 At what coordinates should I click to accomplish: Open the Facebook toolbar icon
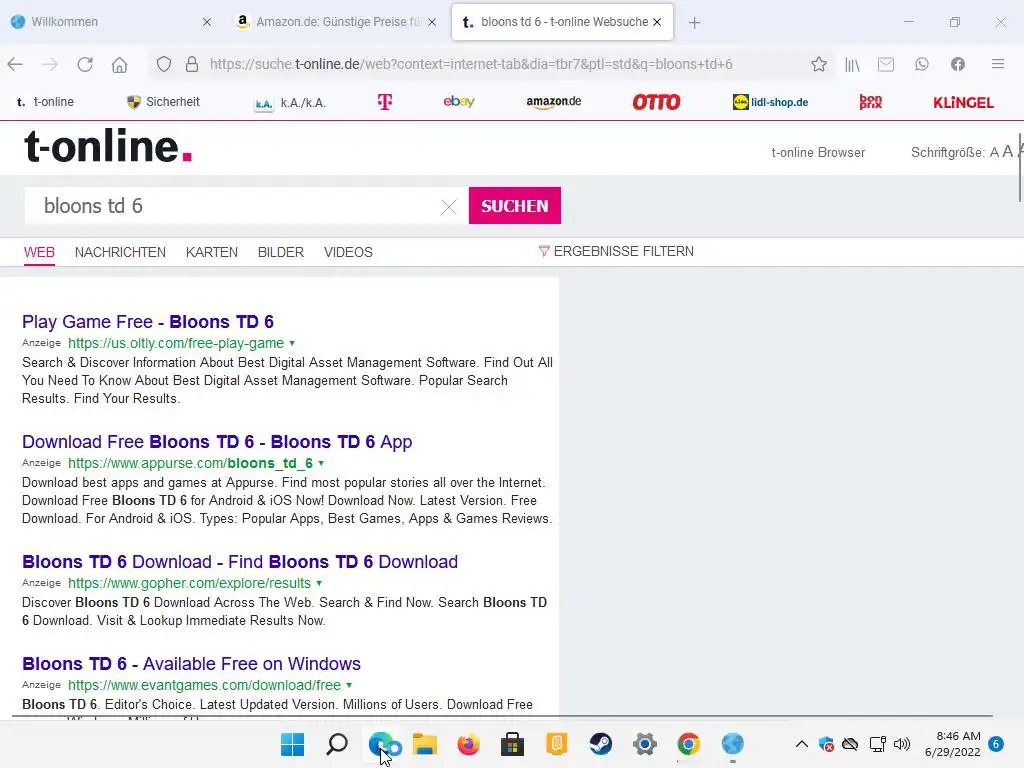coord(958,64)
